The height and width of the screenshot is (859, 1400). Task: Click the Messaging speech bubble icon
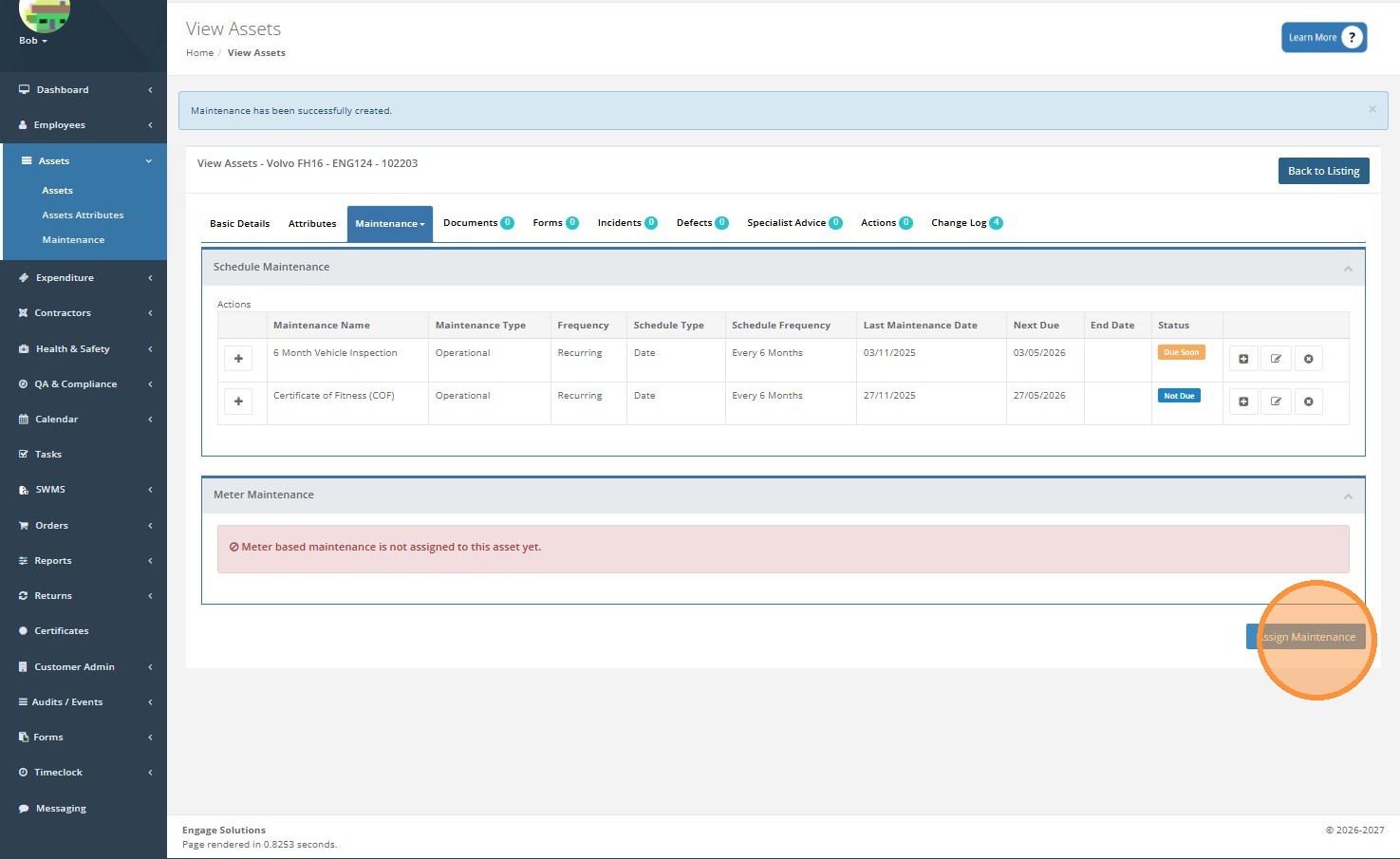coord(23,809)
